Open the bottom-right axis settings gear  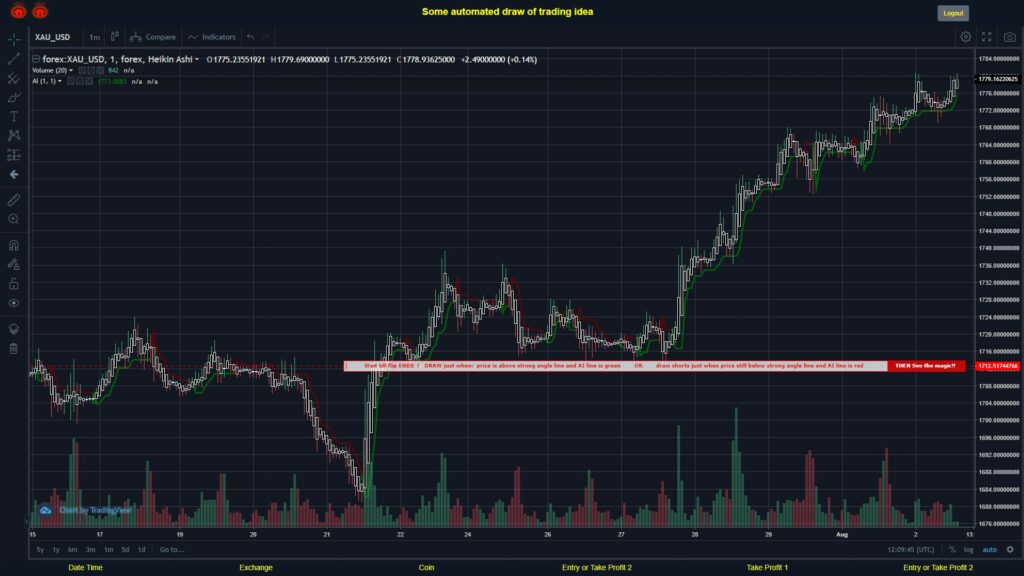pos(1010,549)
